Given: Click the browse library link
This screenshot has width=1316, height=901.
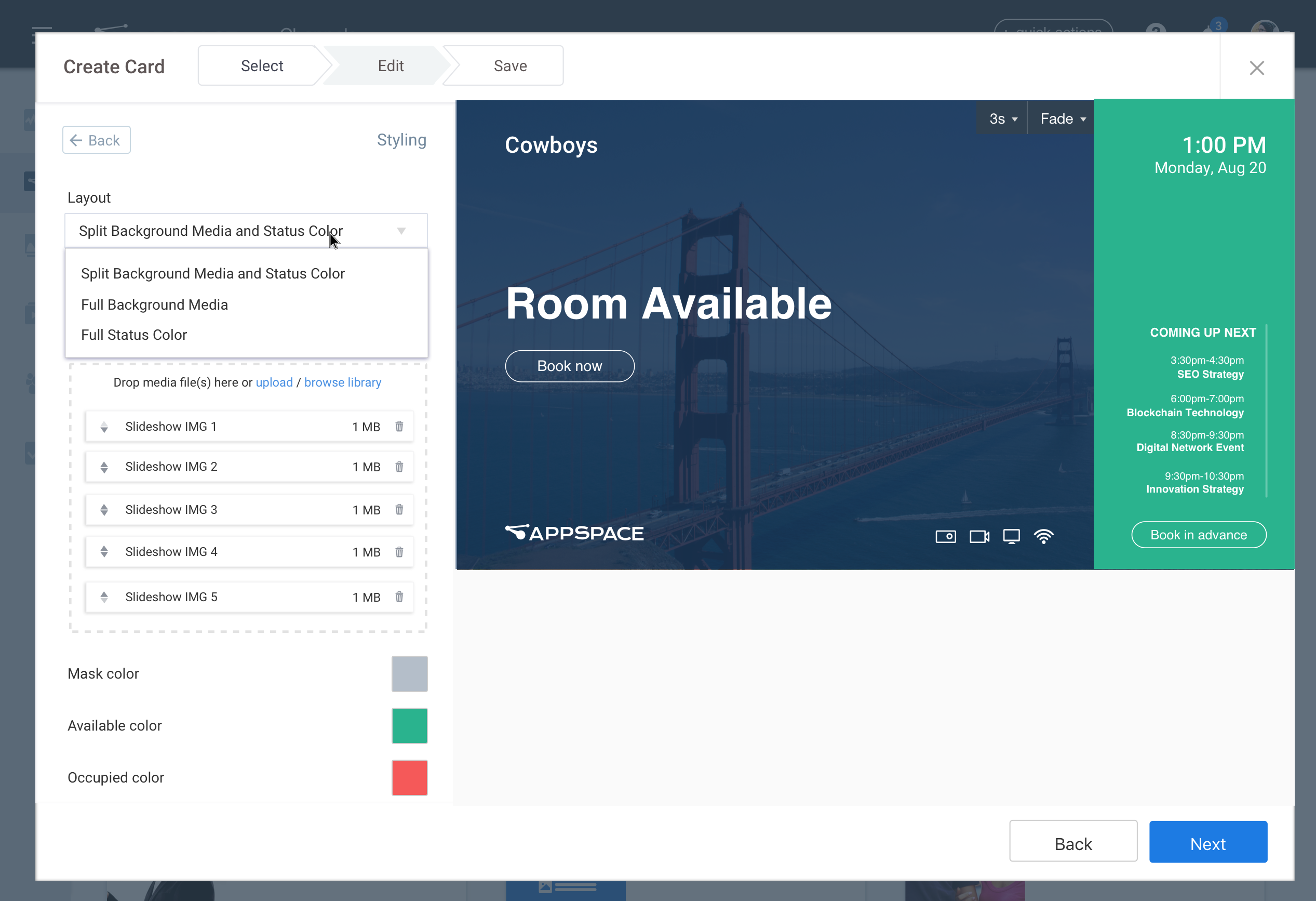Looking at the screenshot, I should coord(343,382).
